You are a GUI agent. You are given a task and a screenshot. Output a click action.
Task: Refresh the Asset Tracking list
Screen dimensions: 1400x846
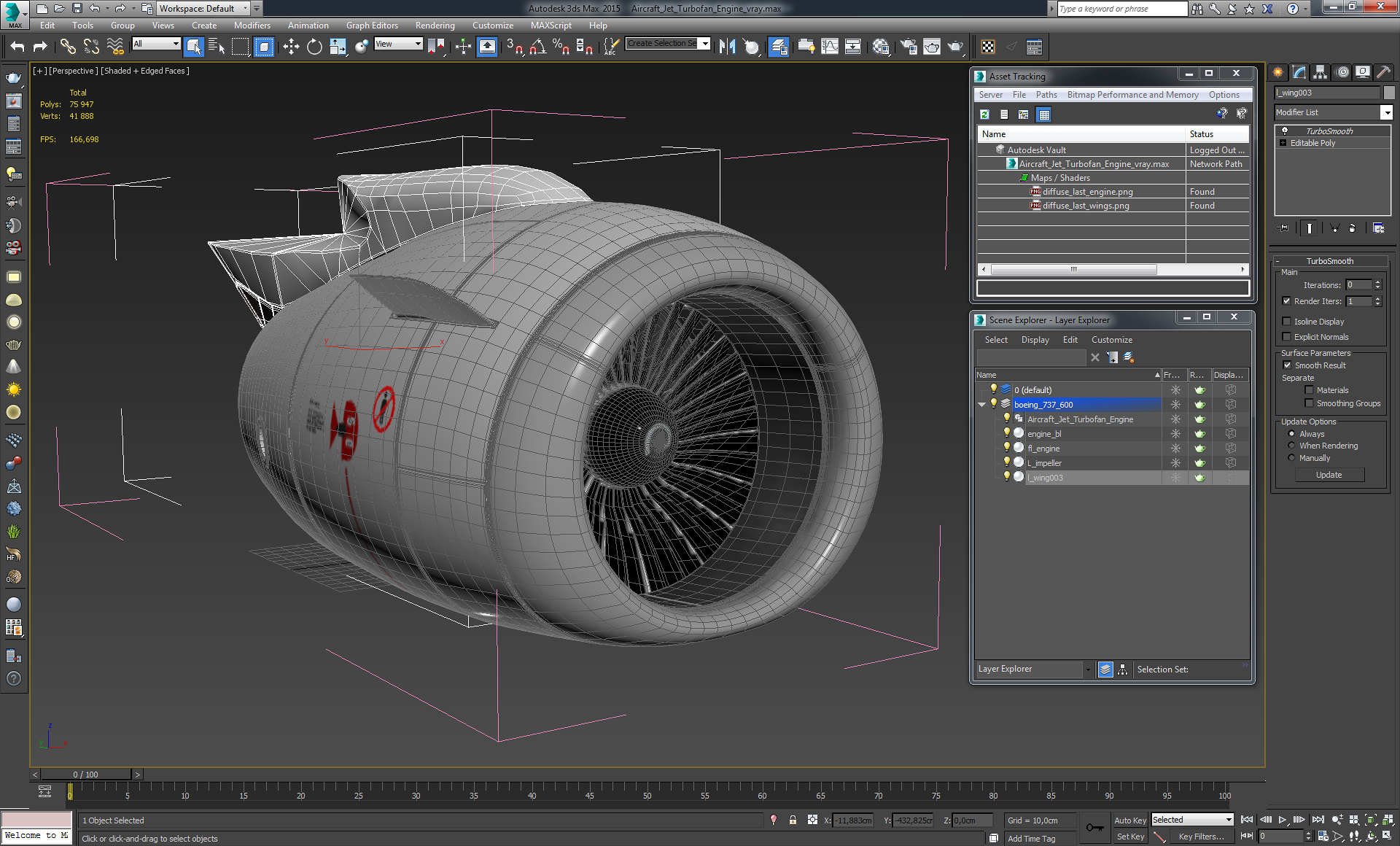click(x=984, y=115)
